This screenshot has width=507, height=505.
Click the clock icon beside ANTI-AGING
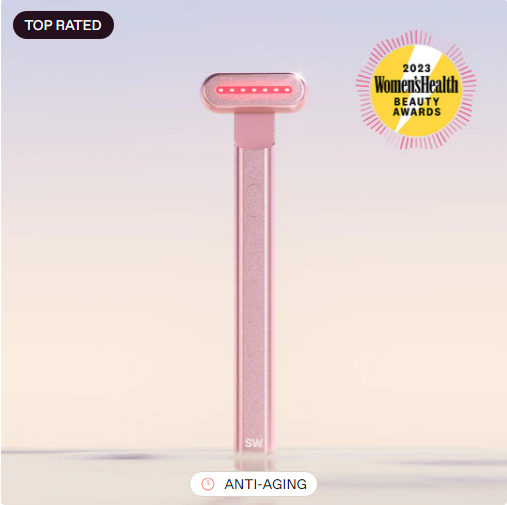(x=208, y=484)
